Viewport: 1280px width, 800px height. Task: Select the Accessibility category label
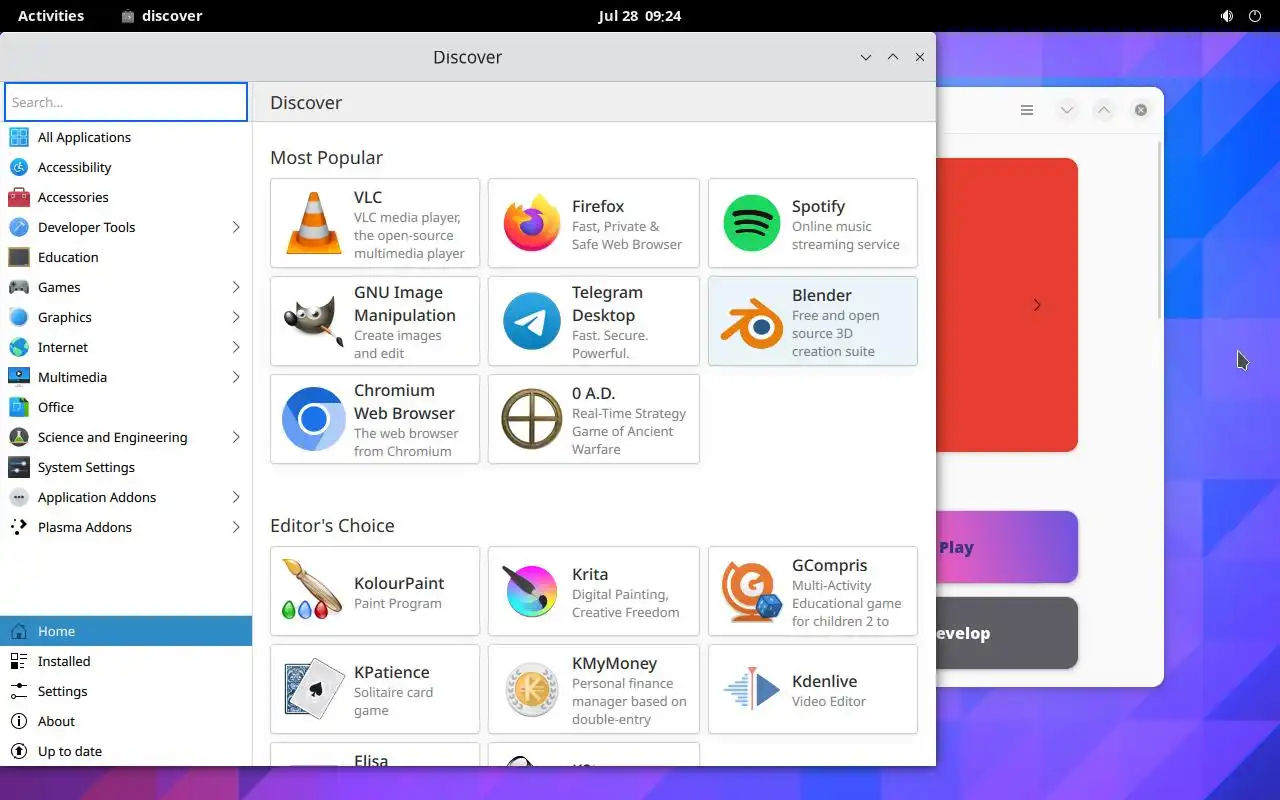pos(74,167)
